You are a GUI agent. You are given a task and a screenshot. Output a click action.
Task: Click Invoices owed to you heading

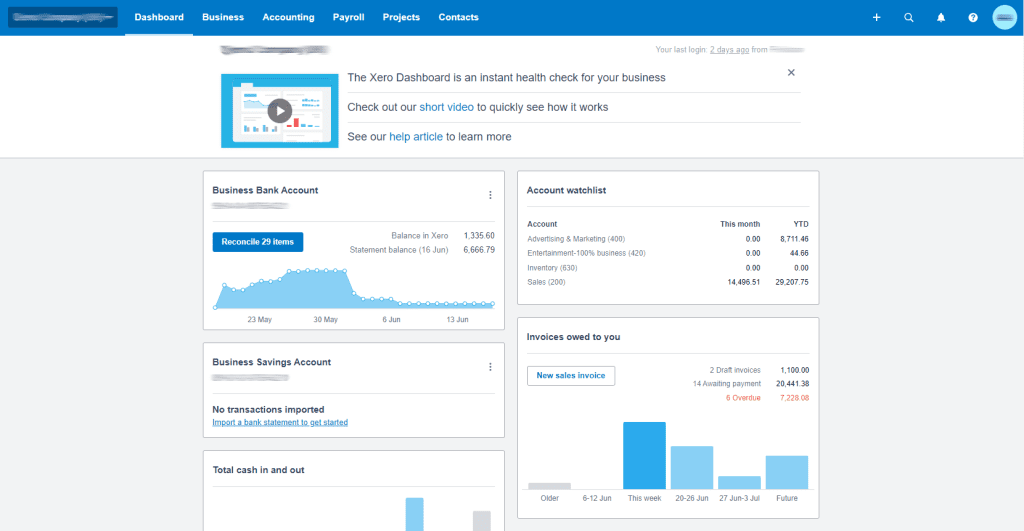573,337
